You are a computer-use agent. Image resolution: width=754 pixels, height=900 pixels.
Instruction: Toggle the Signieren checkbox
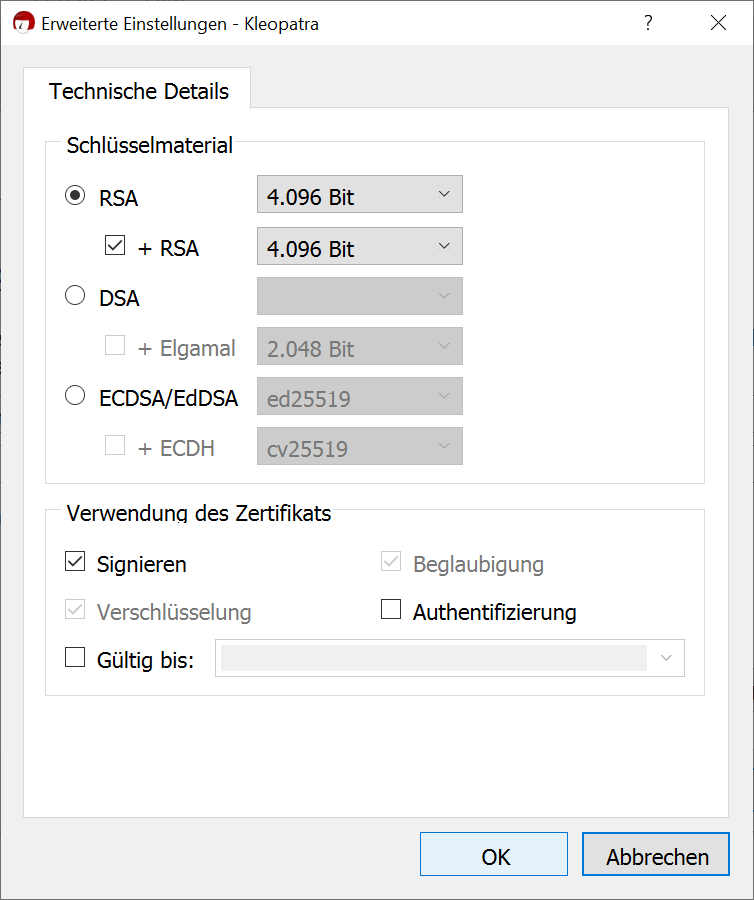click(x=75, y=563)
